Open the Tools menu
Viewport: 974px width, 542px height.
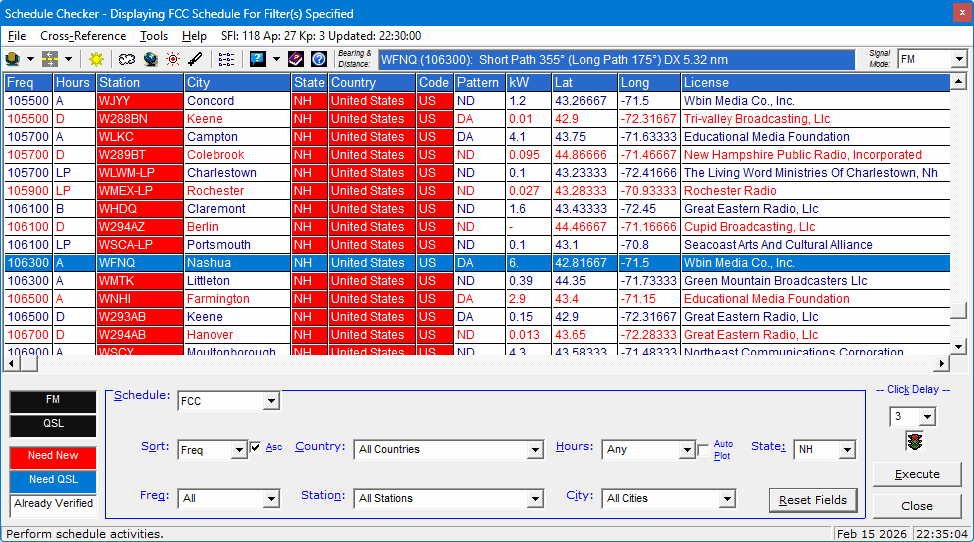point(154,36)
